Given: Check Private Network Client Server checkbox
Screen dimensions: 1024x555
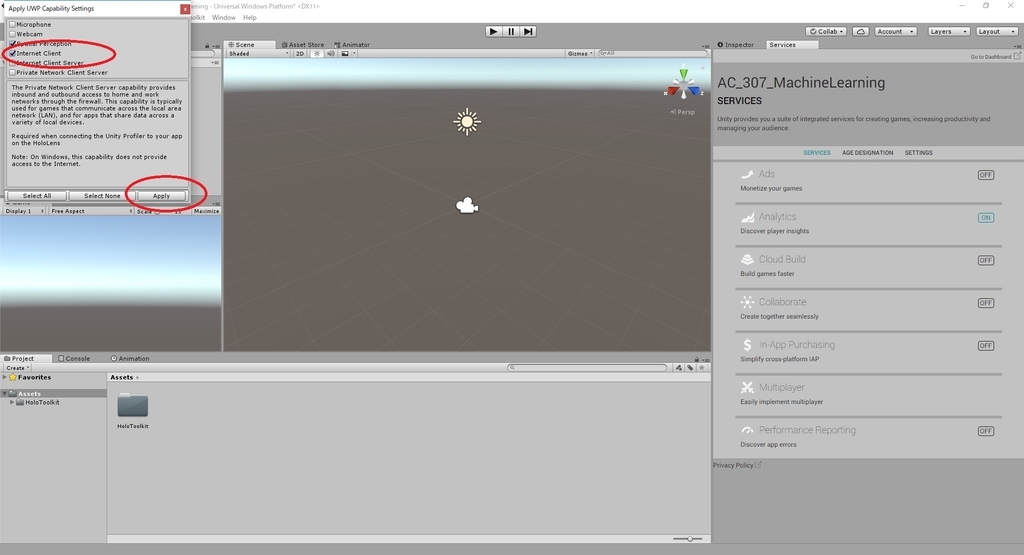Looking at the screenshot, I should [x=12, y=72].
